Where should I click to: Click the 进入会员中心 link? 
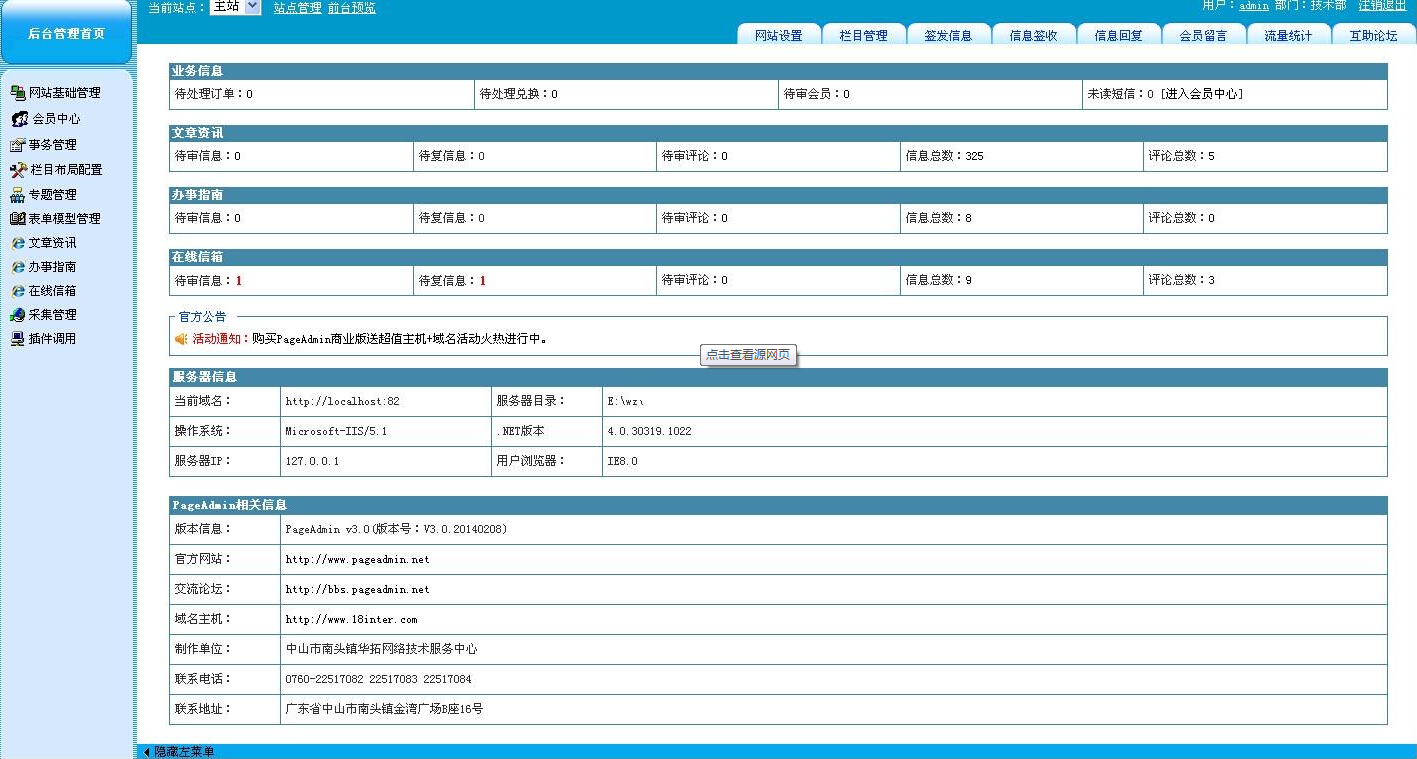1202,94
